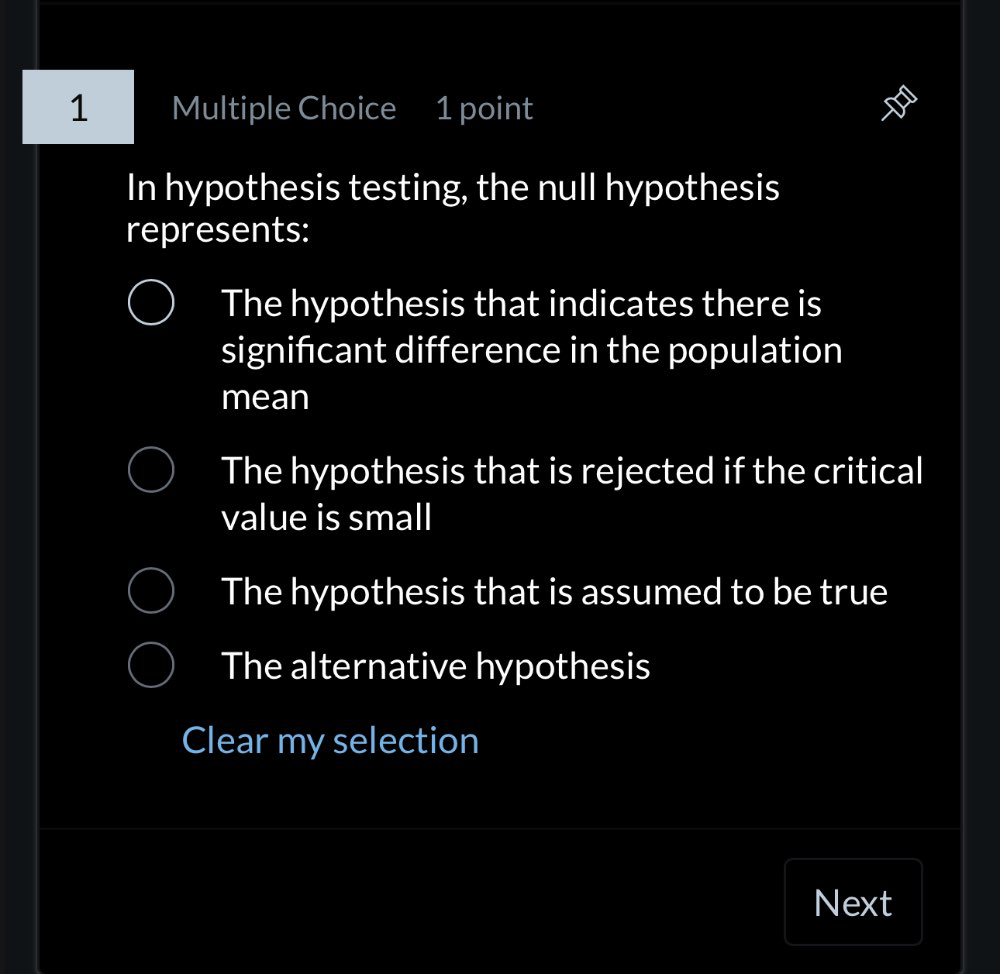Pin question 1 with the pushpin icon
1000x974 pixels.
tap(897, 105)
